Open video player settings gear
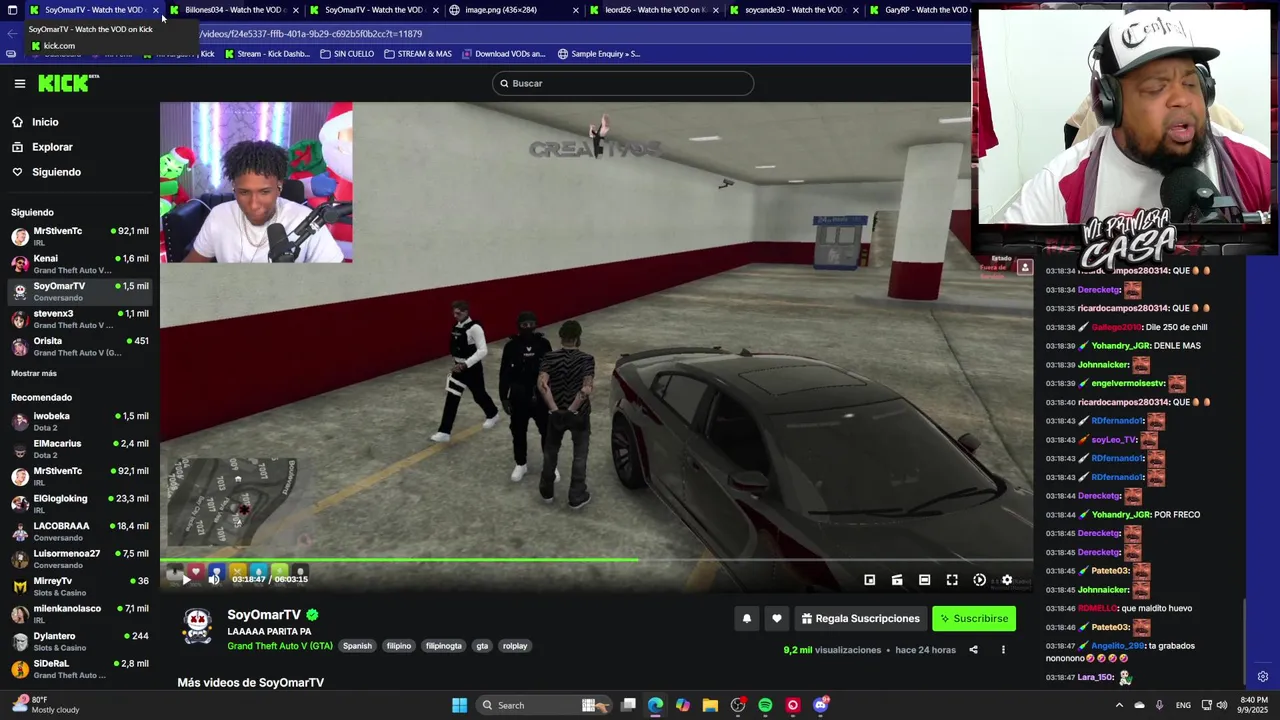The width and height of the screenshot is (1280, 720). pos(1007,580)
